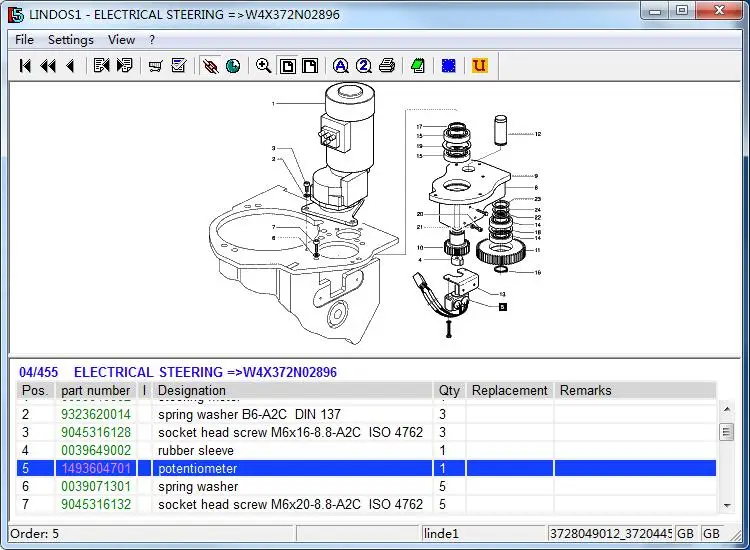Click the magnifier icon with letter A
The image size is (750, 550).
click(341, 66)
